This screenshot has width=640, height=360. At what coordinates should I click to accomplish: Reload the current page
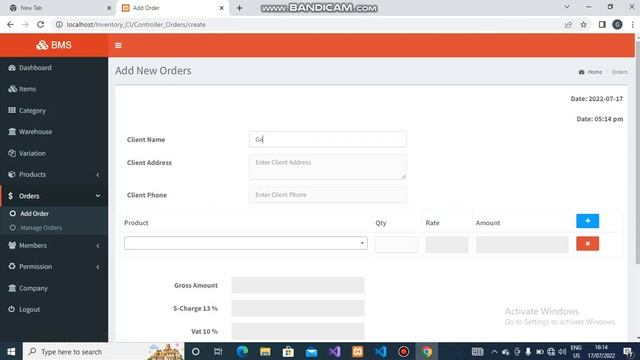(40, 24)
